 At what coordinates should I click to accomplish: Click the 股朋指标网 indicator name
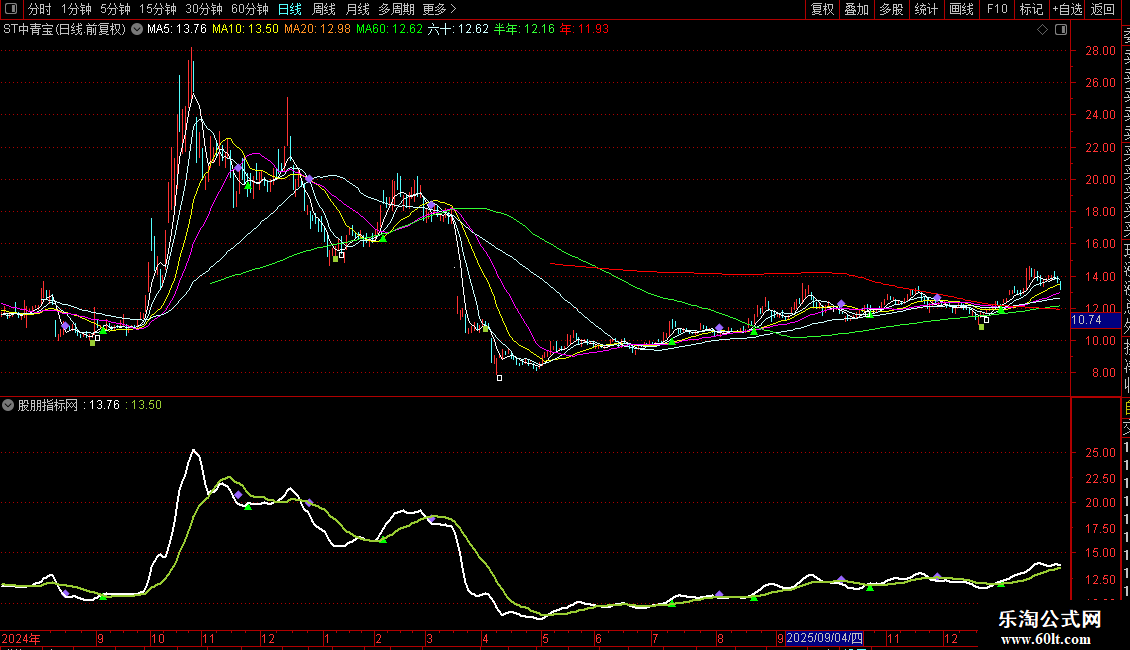click(48, 405)
